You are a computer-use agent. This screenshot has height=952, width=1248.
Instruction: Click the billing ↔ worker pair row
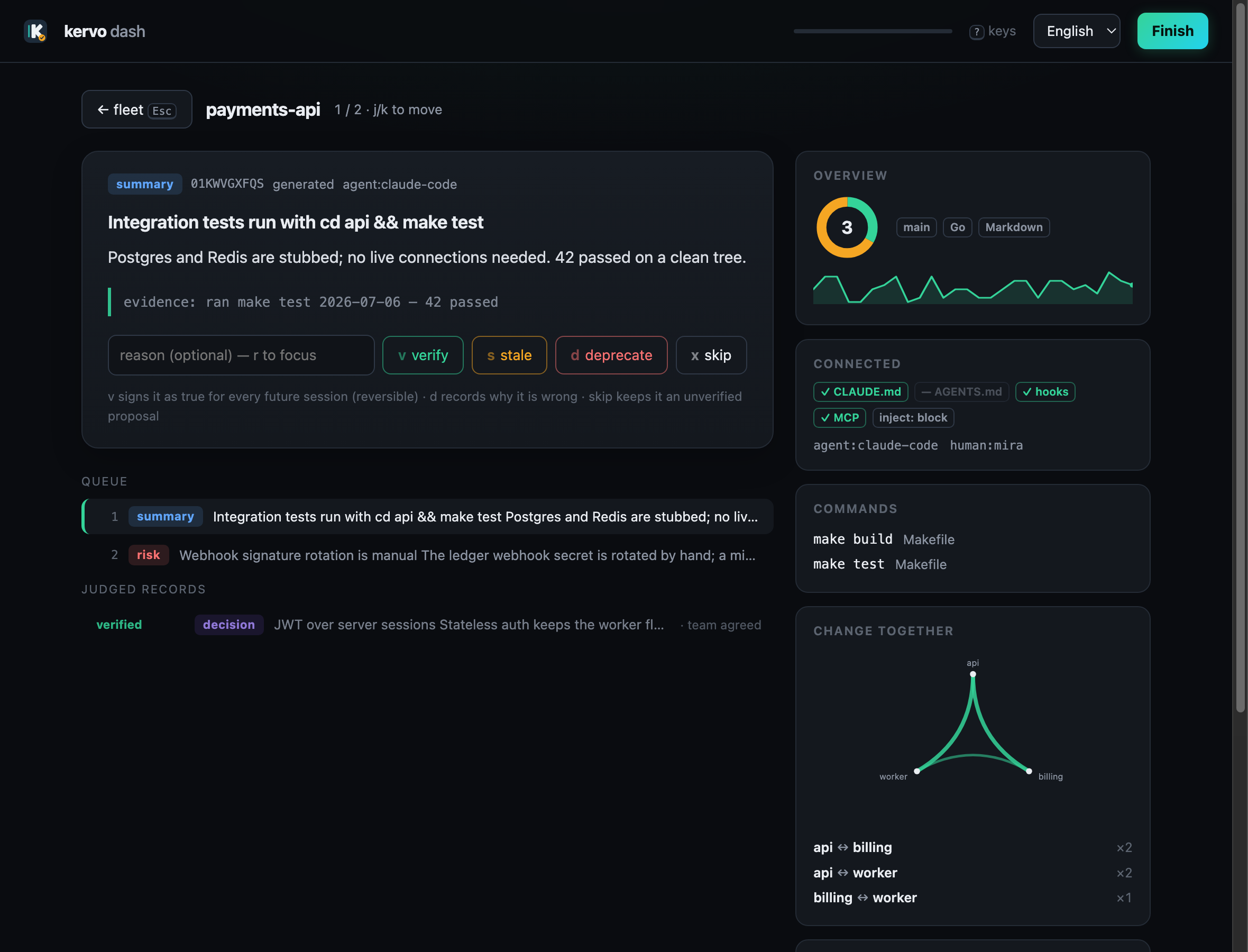coord(972,898)
